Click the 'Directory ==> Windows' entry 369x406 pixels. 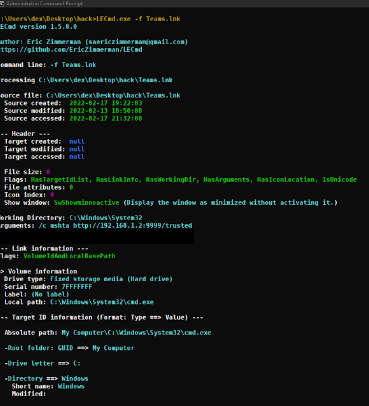46,379
